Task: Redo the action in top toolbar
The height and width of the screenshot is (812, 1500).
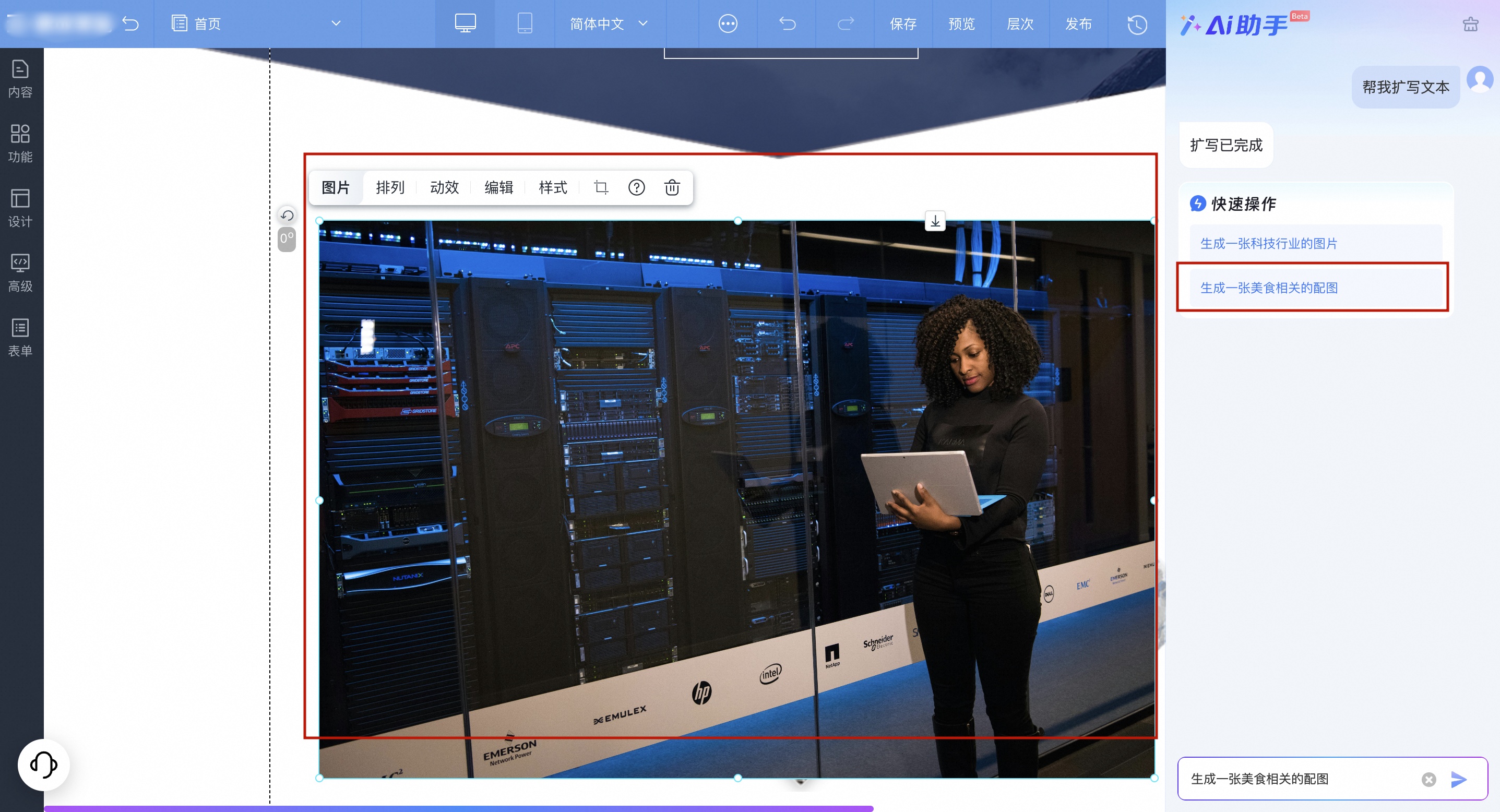Action: tap(846, 24)
